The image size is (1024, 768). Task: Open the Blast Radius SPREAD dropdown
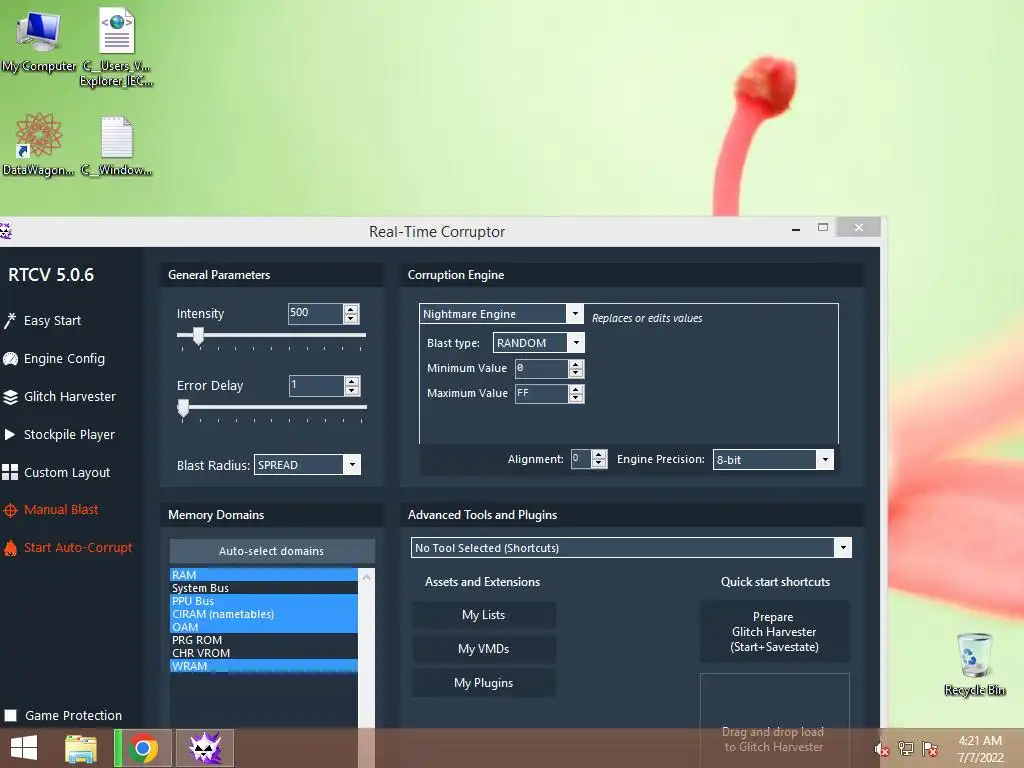(x=352, y=464)
